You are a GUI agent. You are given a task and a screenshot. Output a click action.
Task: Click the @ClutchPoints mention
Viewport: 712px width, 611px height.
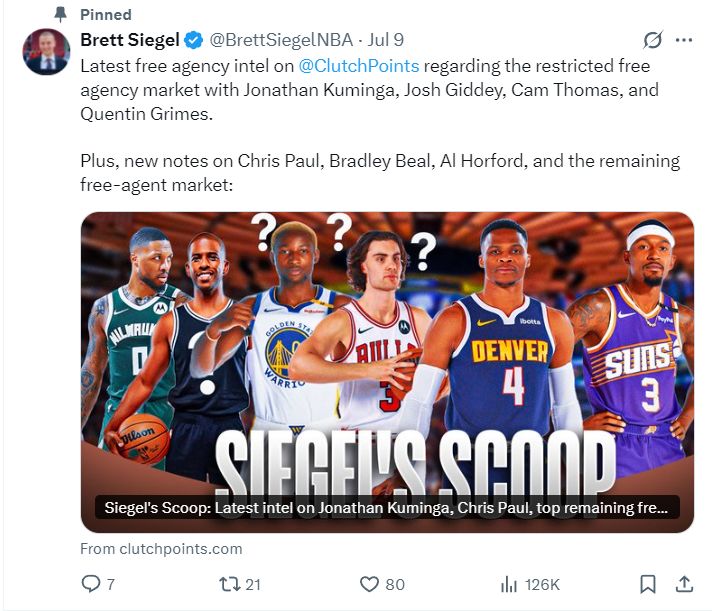pyautogui.click(x=359, y=66)
